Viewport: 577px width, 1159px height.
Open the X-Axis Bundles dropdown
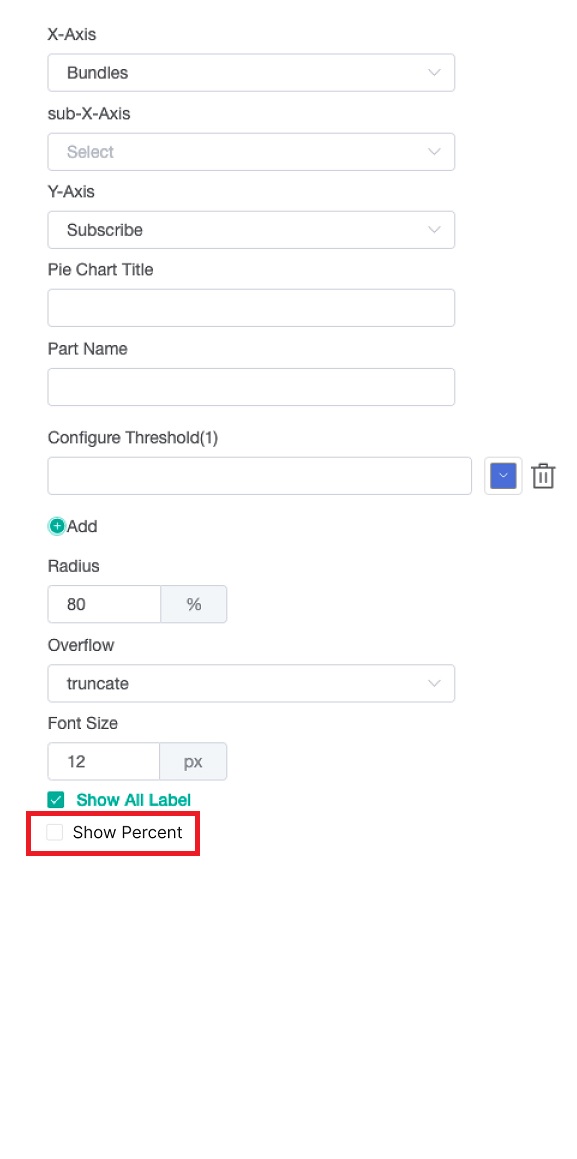pos(251,72)
